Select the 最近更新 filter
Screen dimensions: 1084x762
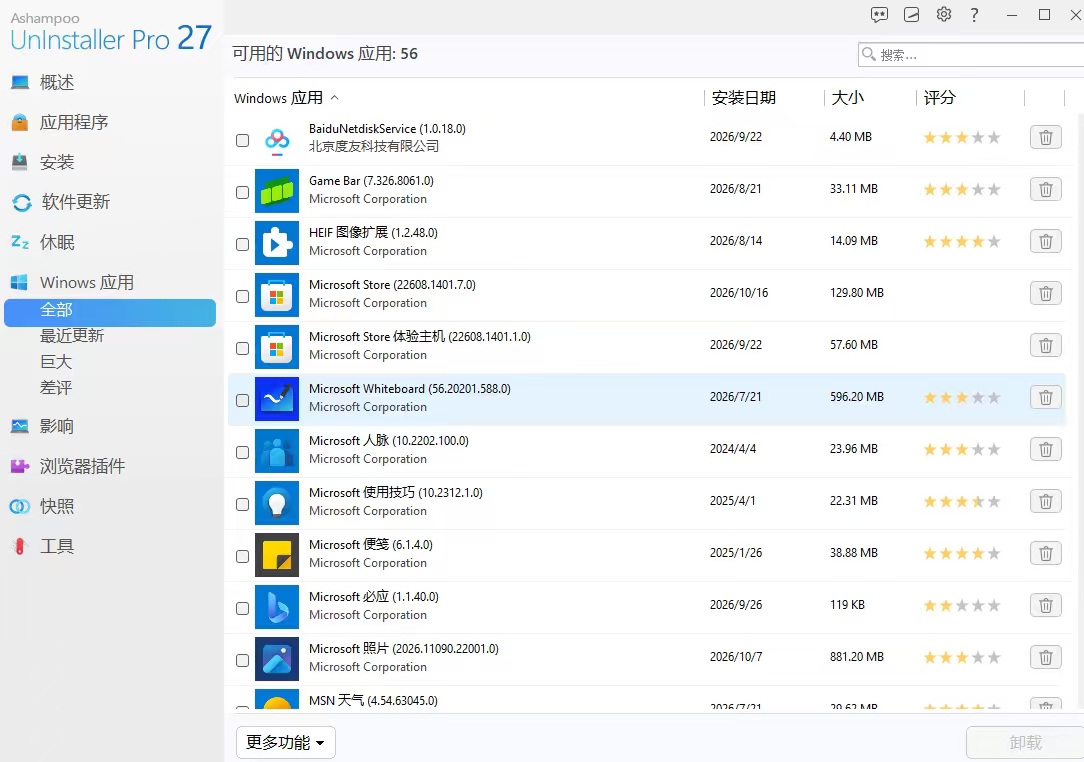click(72, 336)
